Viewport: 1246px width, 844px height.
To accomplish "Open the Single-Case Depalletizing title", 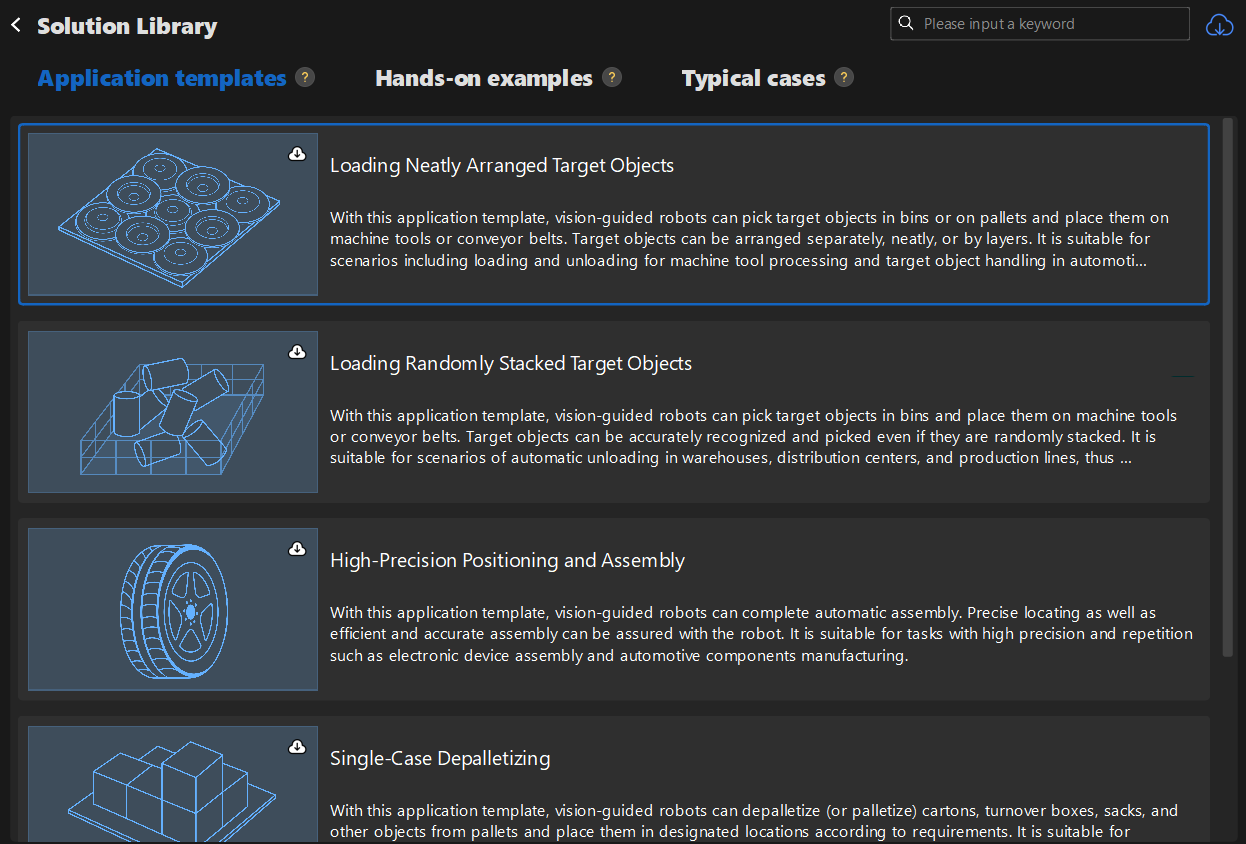I will coord(440,758).
